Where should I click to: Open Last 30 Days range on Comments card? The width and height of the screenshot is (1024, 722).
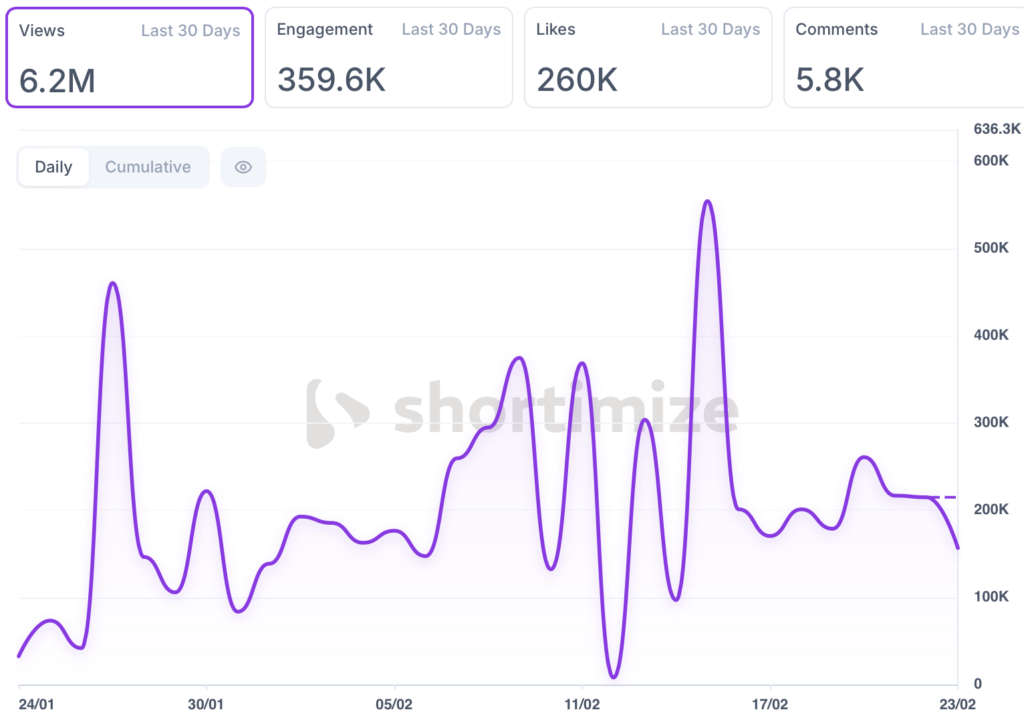[969, 30]
